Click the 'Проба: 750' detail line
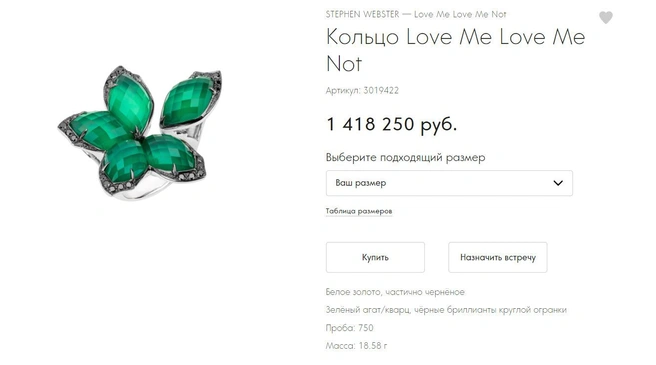This screenshot has height=365, width=656. click(349, 328)
